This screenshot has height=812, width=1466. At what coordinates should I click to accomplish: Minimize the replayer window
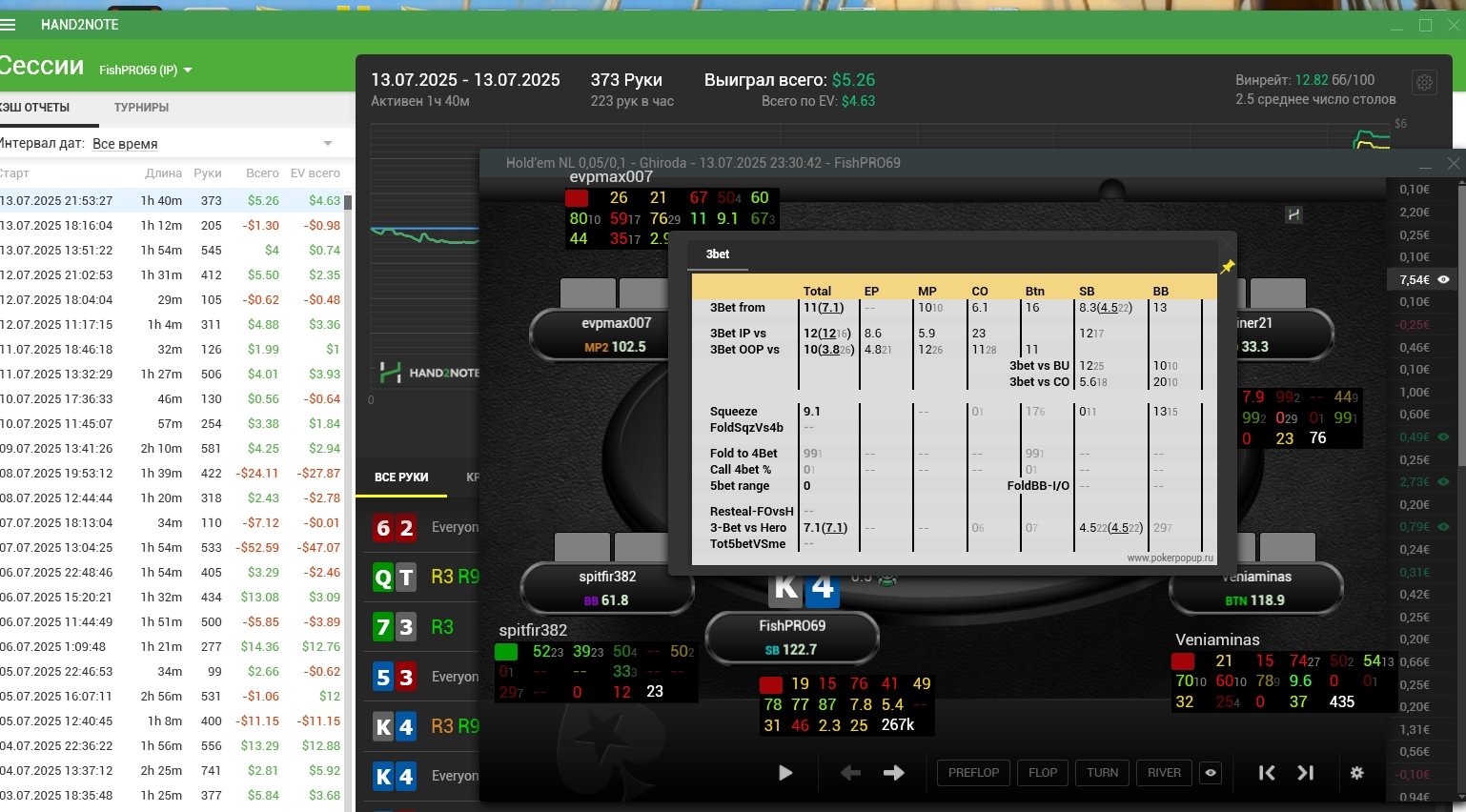(x=1426, y=165)
